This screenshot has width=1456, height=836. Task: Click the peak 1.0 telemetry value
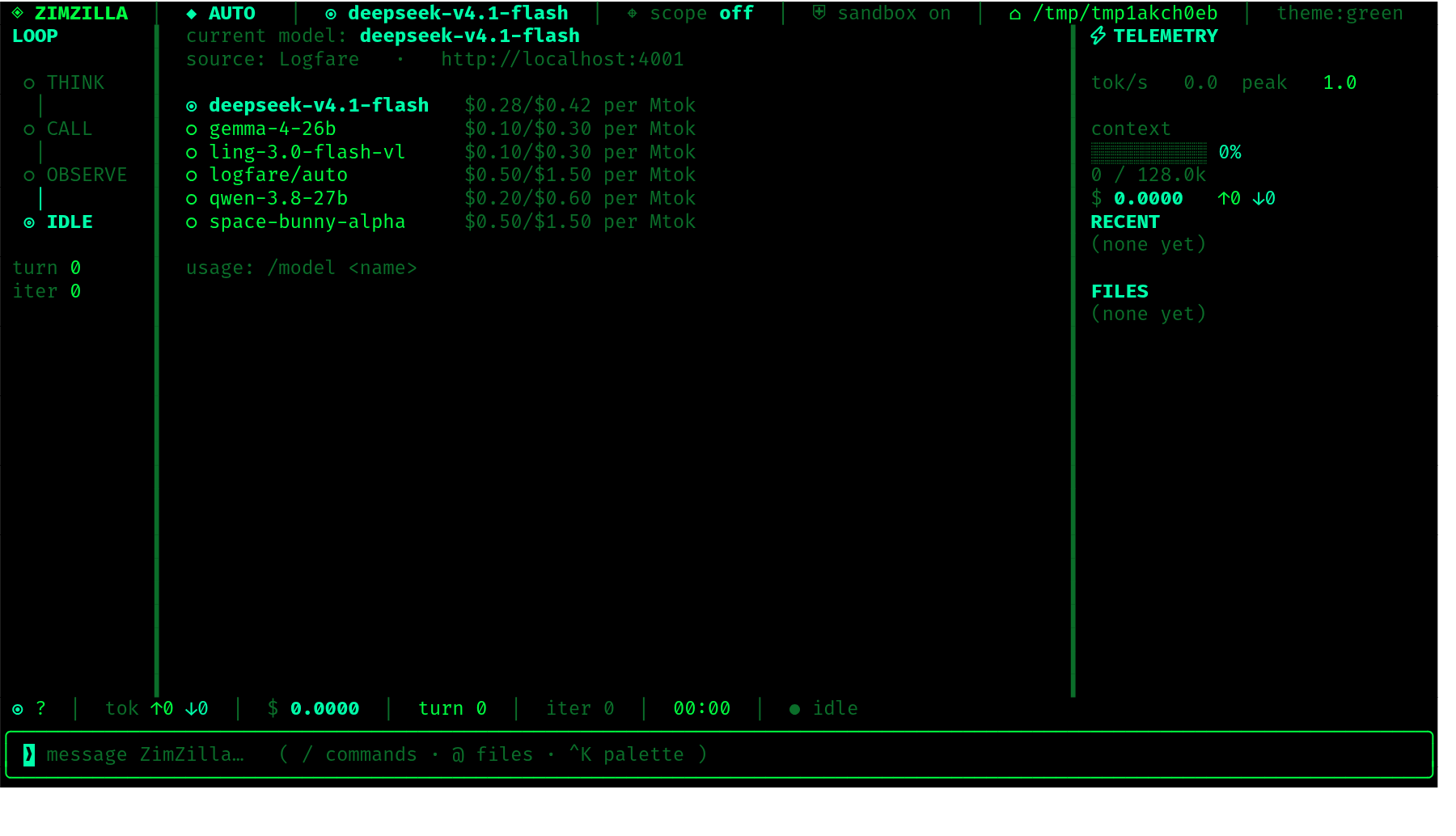point(1299,82)
